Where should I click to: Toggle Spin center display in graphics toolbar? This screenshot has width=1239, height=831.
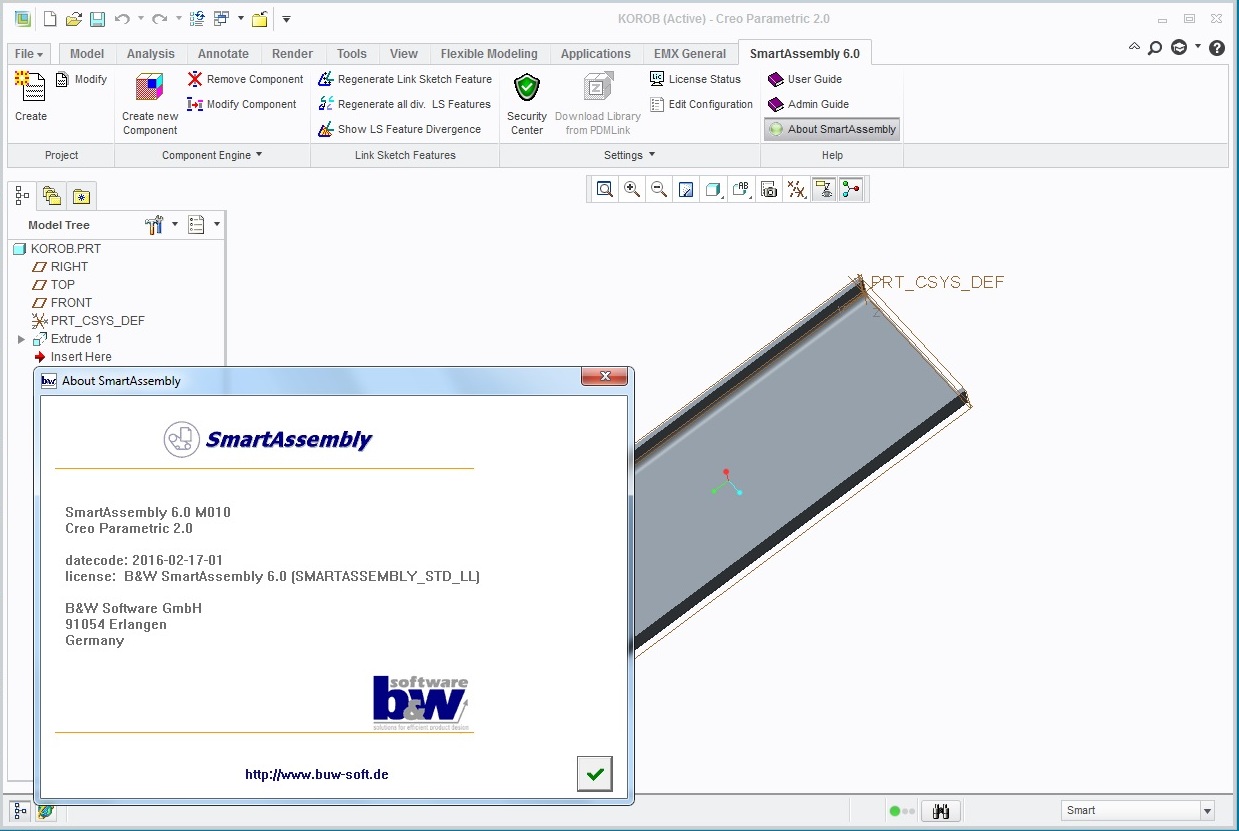(x=851, y=189)
